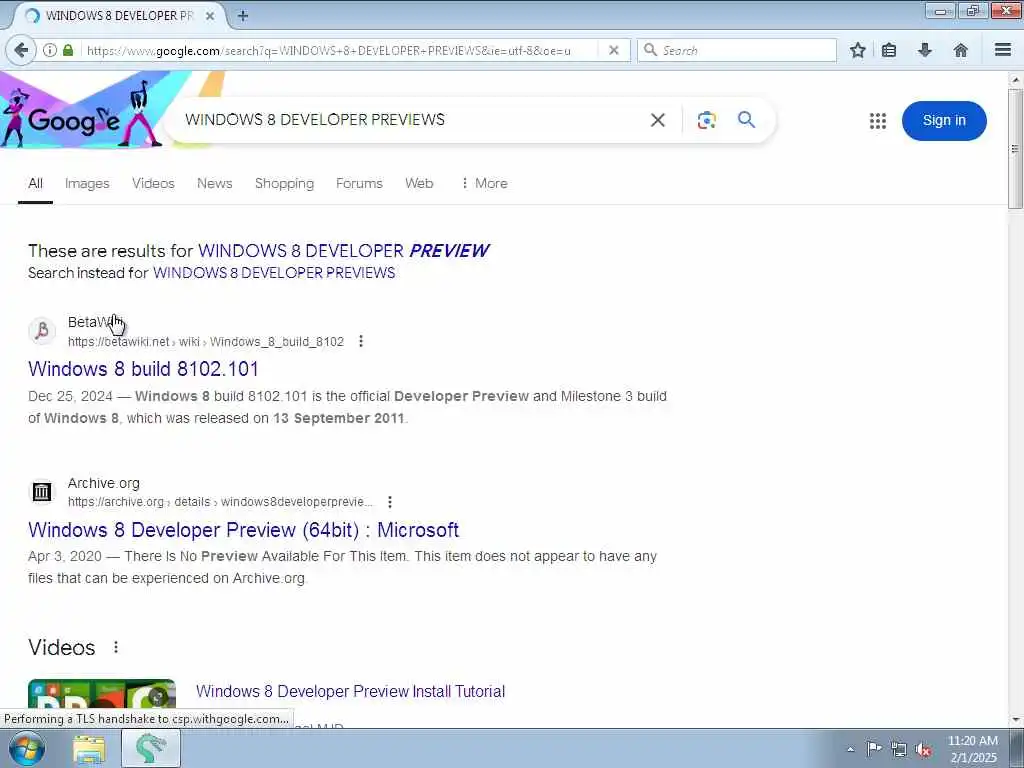This screenshot has height=768, width=1024.
Task: Open File Explorer from the taskbar
Action: [x=89, y=749]
